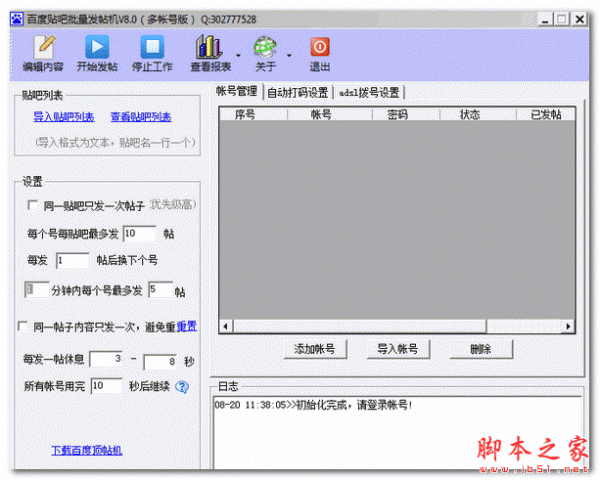The height and width of the screenshot is (480, 600).
Task: Start posting with 开始发帖 play icon
Action: (97, 53)
